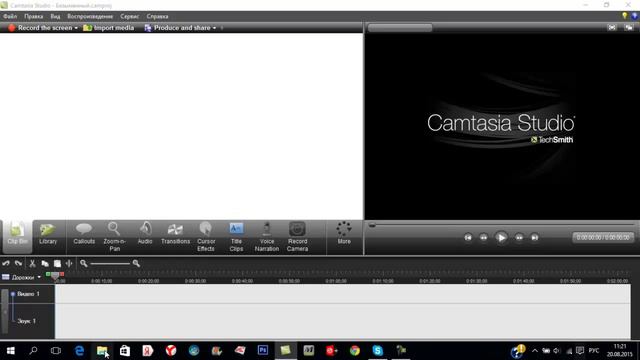Open the Сервис menu
The height and width of the screenshot is (360, 640).
(x=130, y=16)
